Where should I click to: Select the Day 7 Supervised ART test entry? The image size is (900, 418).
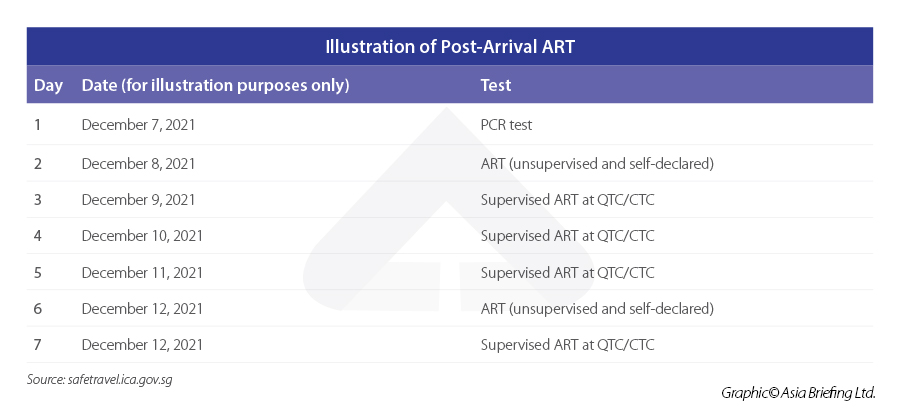tap(567, 345)
